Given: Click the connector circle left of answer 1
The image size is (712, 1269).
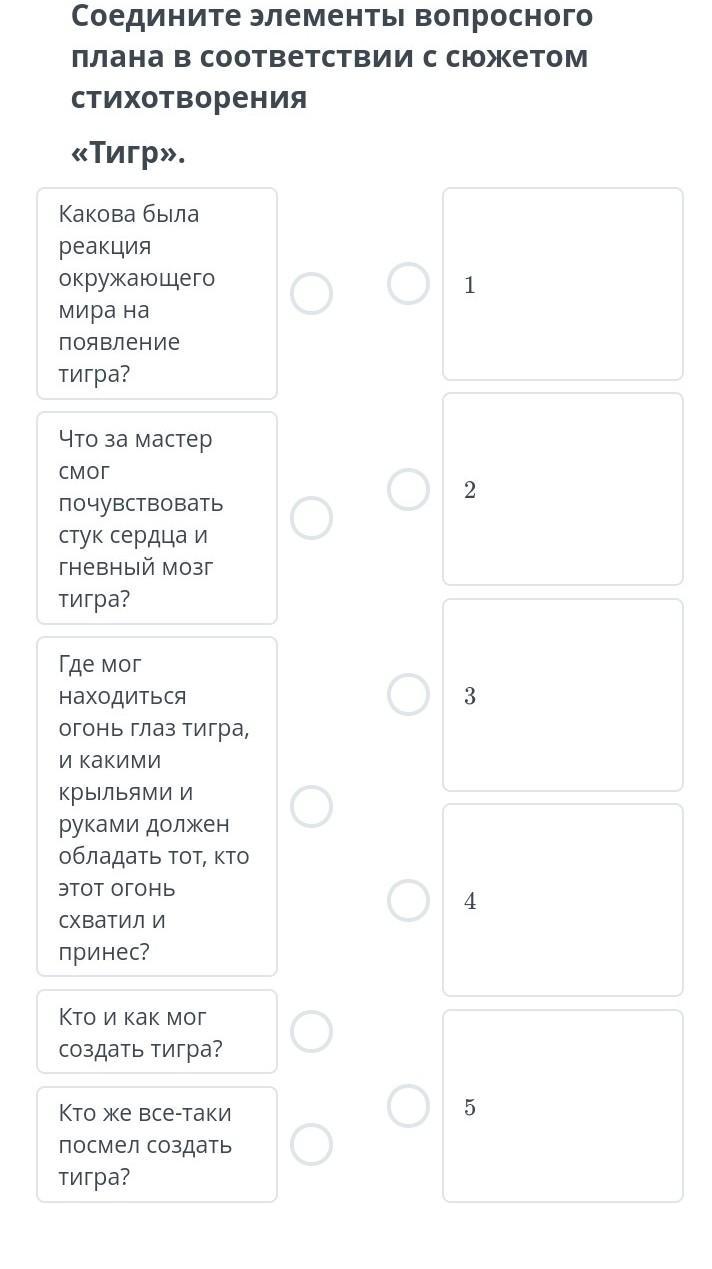Looking at the screenshot, I should 408,284.
